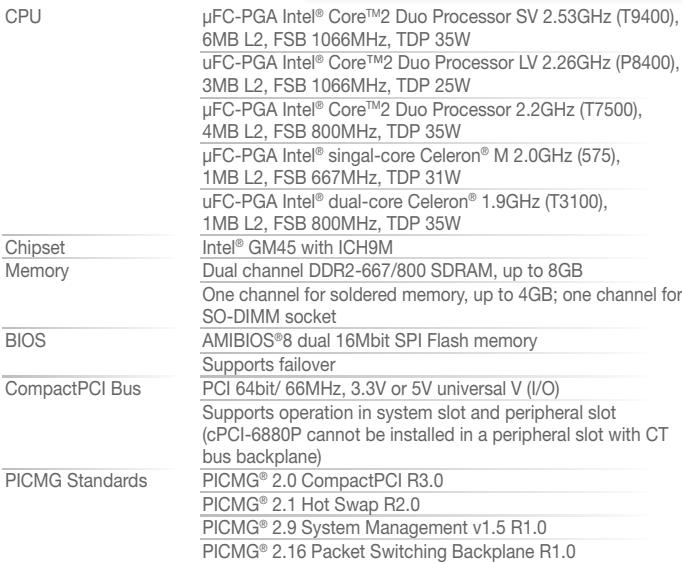
Task: Click the Celeron M 575 processor line
Action: click(x=411, y=166)
